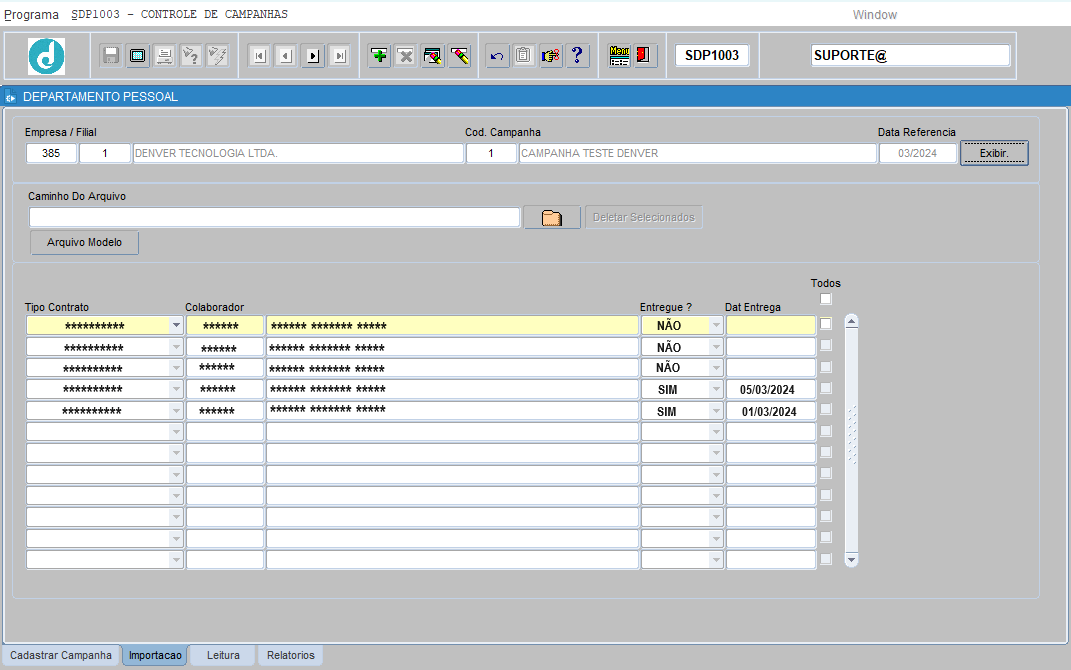Open Tipo Contrato dropdown for 05/03/2024 row
This screenshot has width=1071, height=670.
176,389
